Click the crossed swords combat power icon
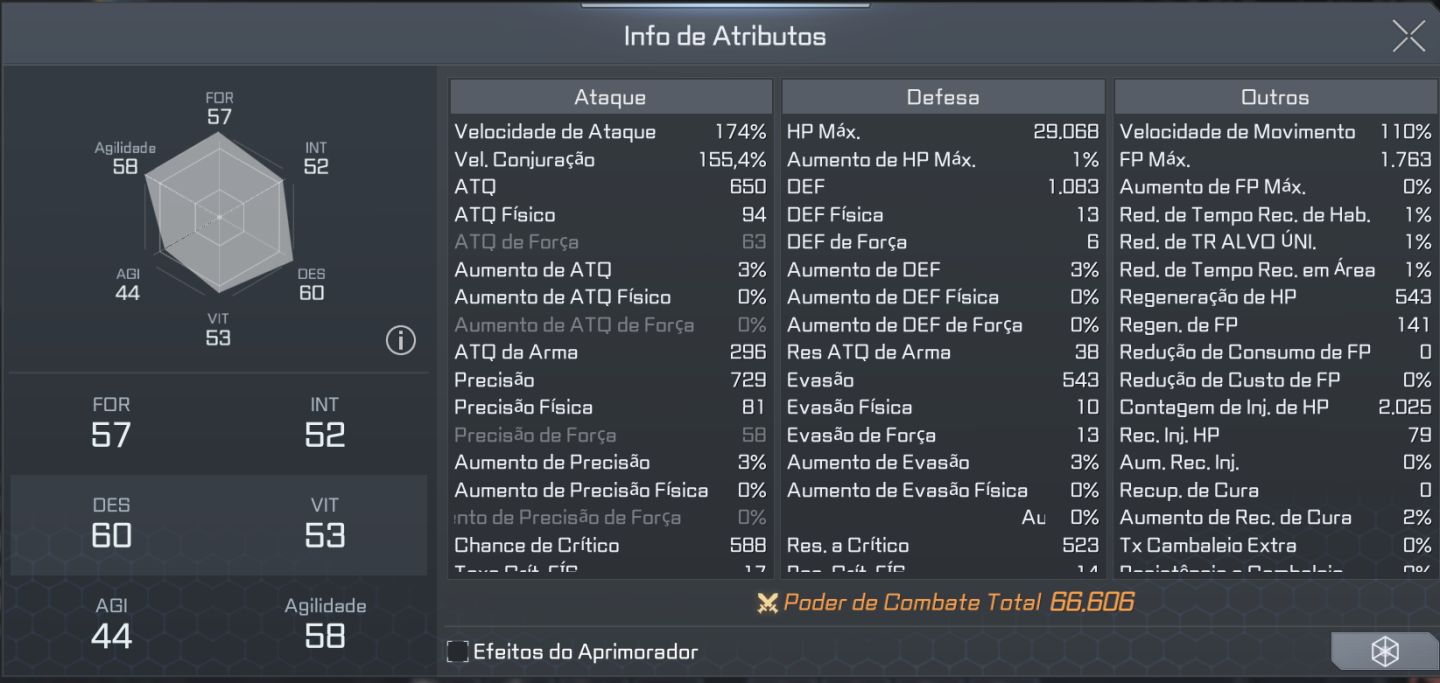The height and width of the screenshot is (683, 1440). pyautogui.click(x=767, y=603)
